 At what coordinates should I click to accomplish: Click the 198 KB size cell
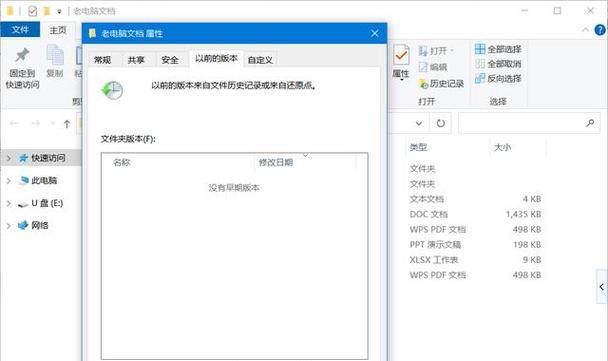(527, 245)
